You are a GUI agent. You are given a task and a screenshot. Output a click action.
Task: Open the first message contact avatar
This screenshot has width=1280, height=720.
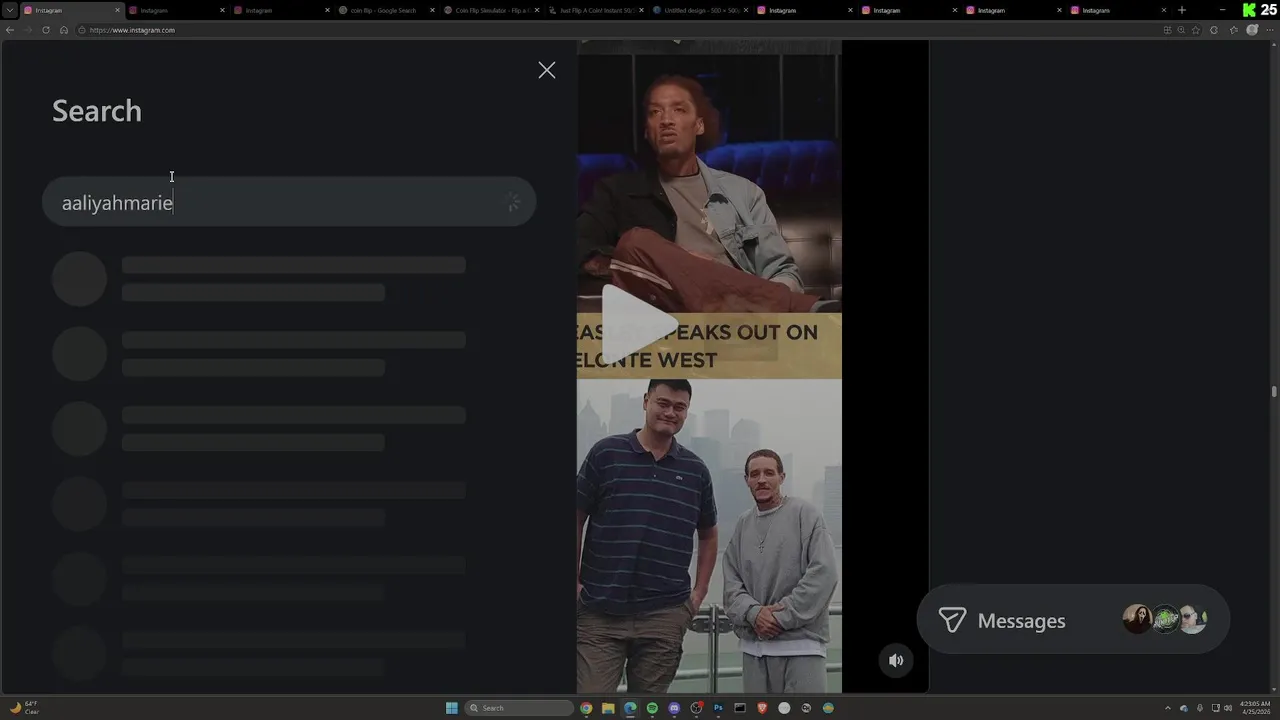click(x=1138, y=620)
